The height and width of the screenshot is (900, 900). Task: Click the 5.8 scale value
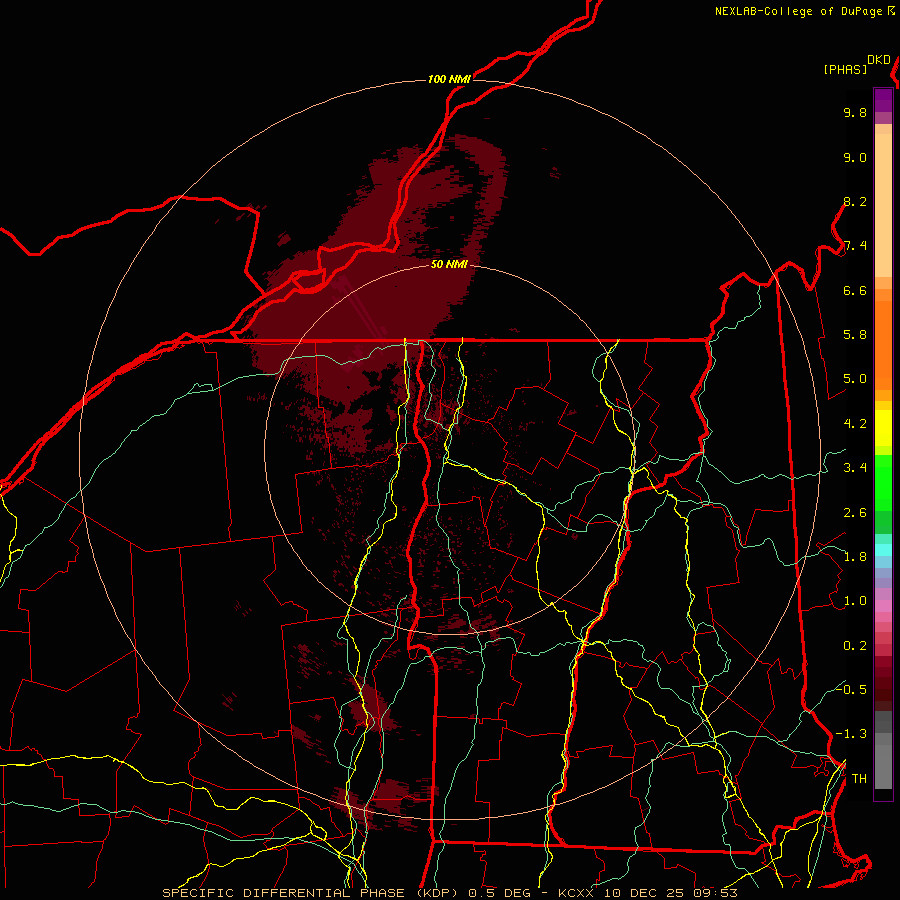pyautogui.click(x=855, y=335)
